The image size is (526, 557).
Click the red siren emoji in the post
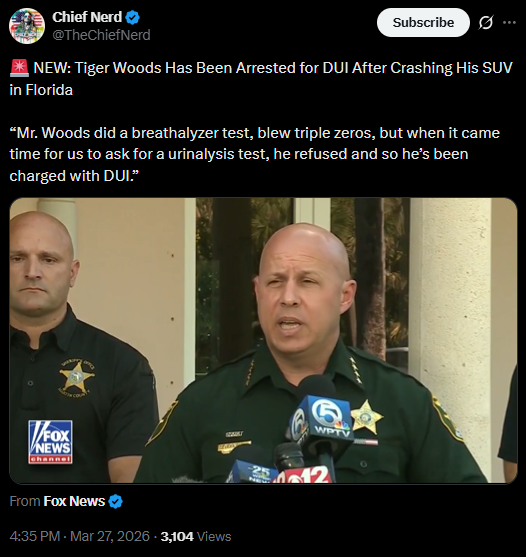click(19, 68)
